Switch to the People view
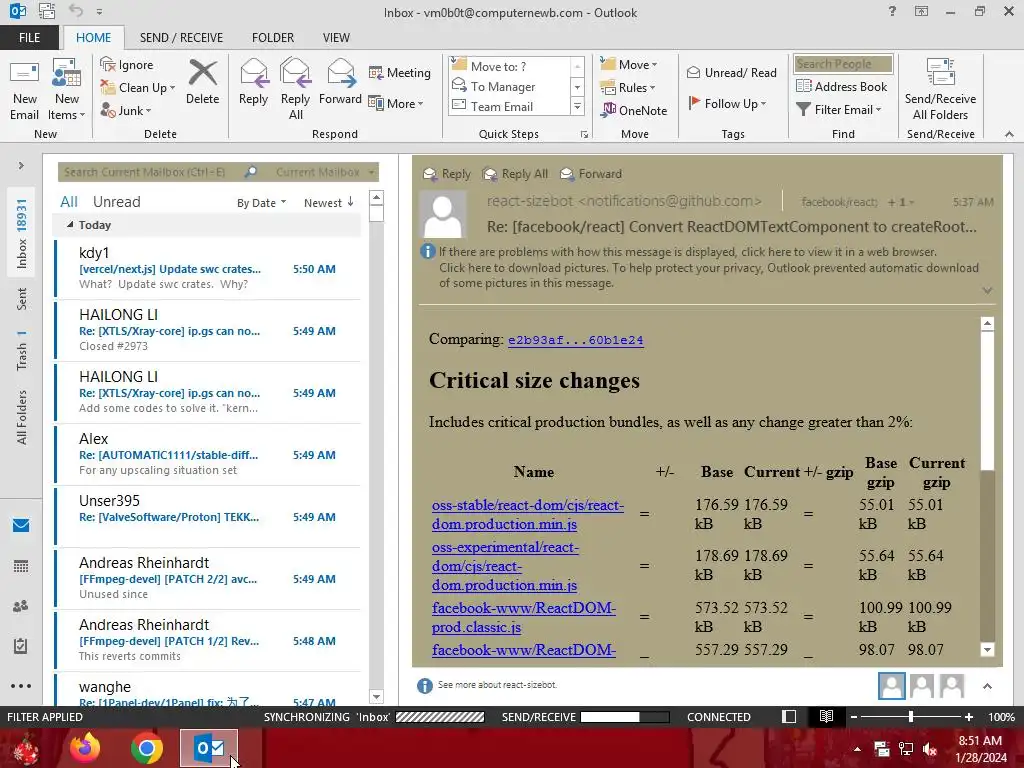The height and width of the screenshot is (768, 1024). point(21,606)
